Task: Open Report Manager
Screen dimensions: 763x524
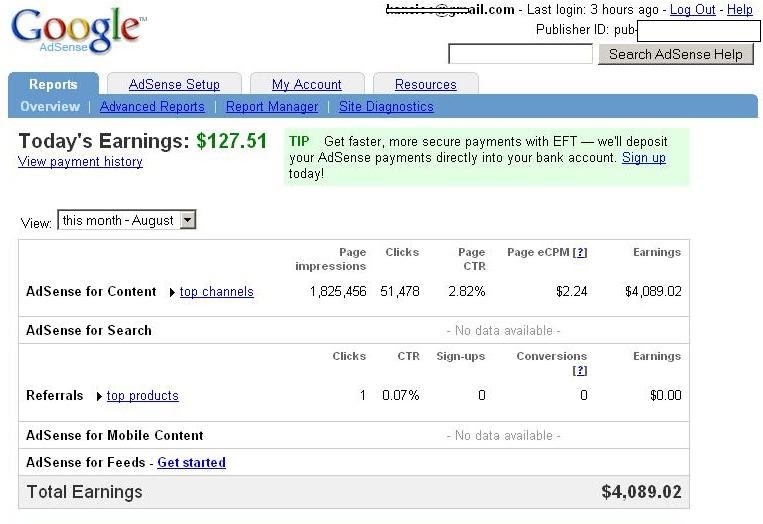Action: pyautogui.click(x=272, y=106)
